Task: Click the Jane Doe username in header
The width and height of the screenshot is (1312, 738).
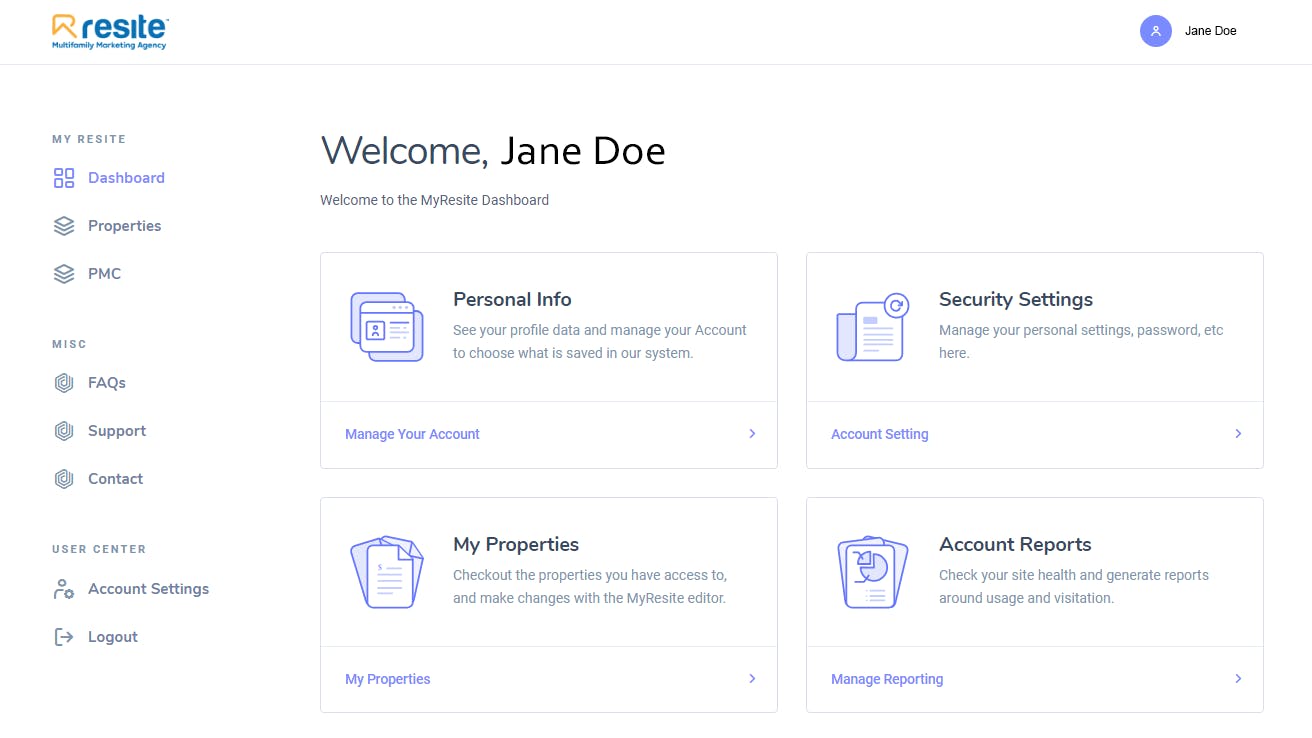Action: tap(1210, 31)
